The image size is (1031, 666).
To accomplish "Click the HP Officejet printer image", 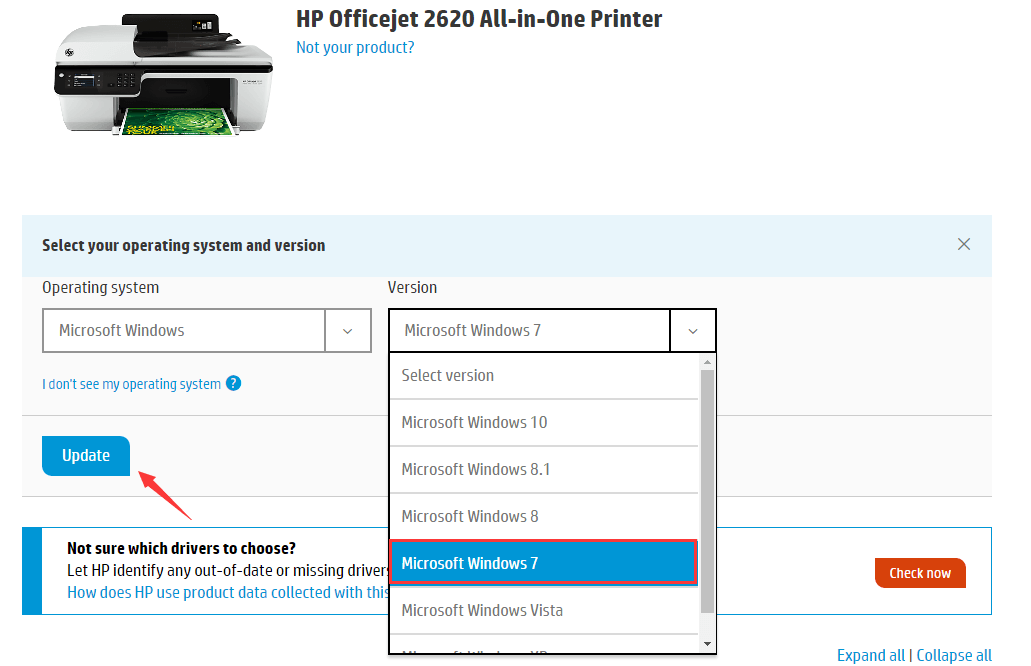I will [163, 74].
